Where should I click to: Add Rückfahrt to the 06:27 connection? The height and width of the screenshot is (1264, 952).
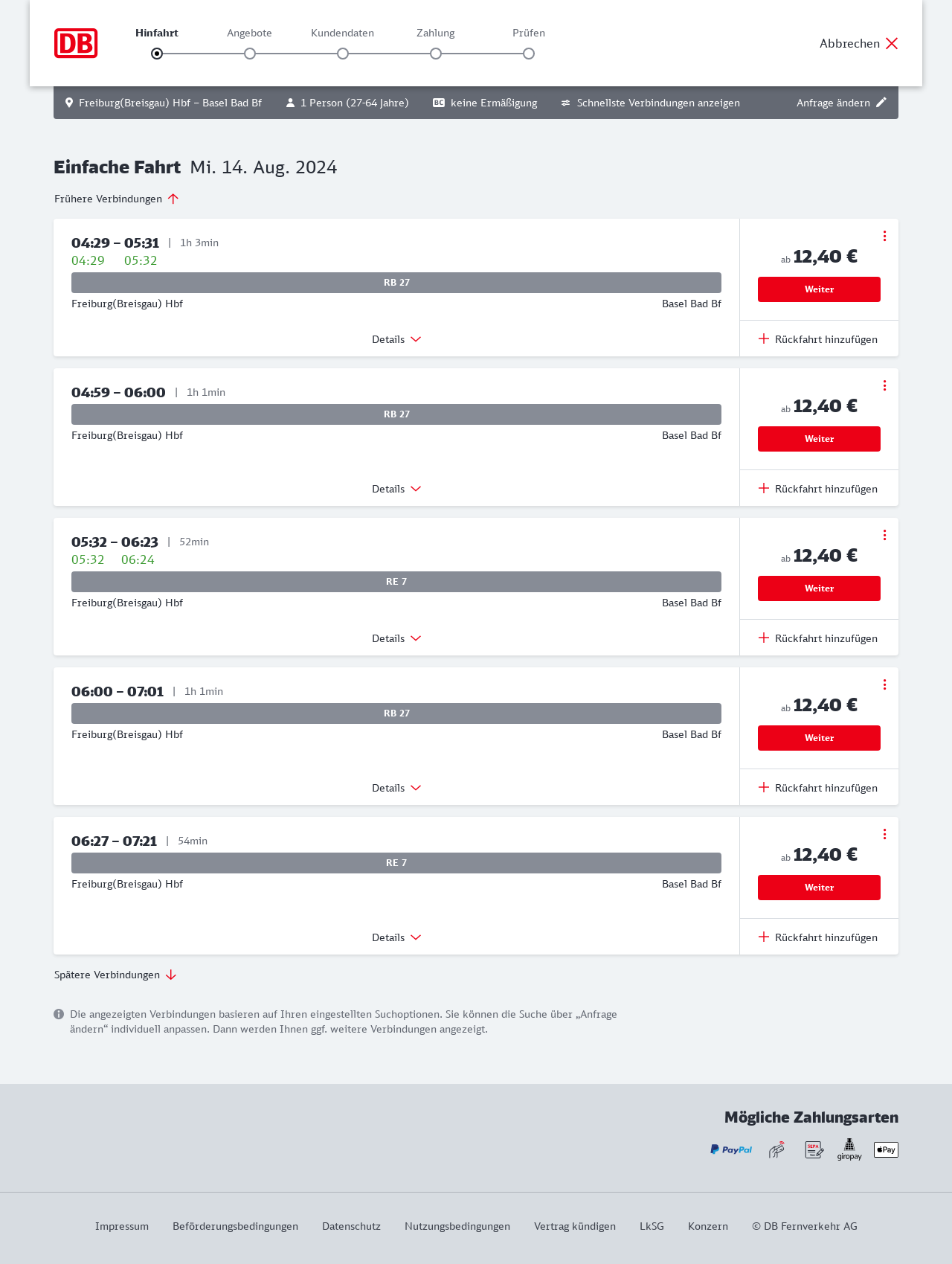click(x=818, y=937)
